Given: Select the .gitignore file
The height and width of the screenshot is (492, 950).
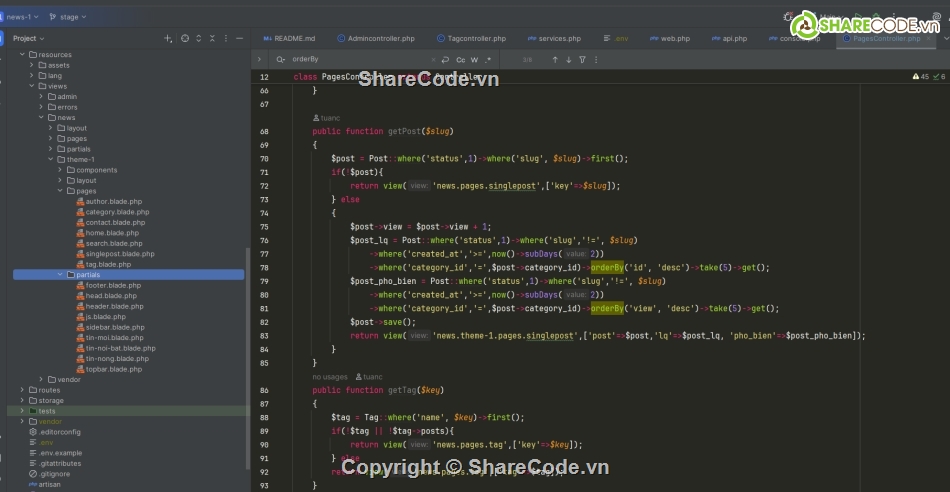Looking at the screenshot, I should (x=54, y=474).
